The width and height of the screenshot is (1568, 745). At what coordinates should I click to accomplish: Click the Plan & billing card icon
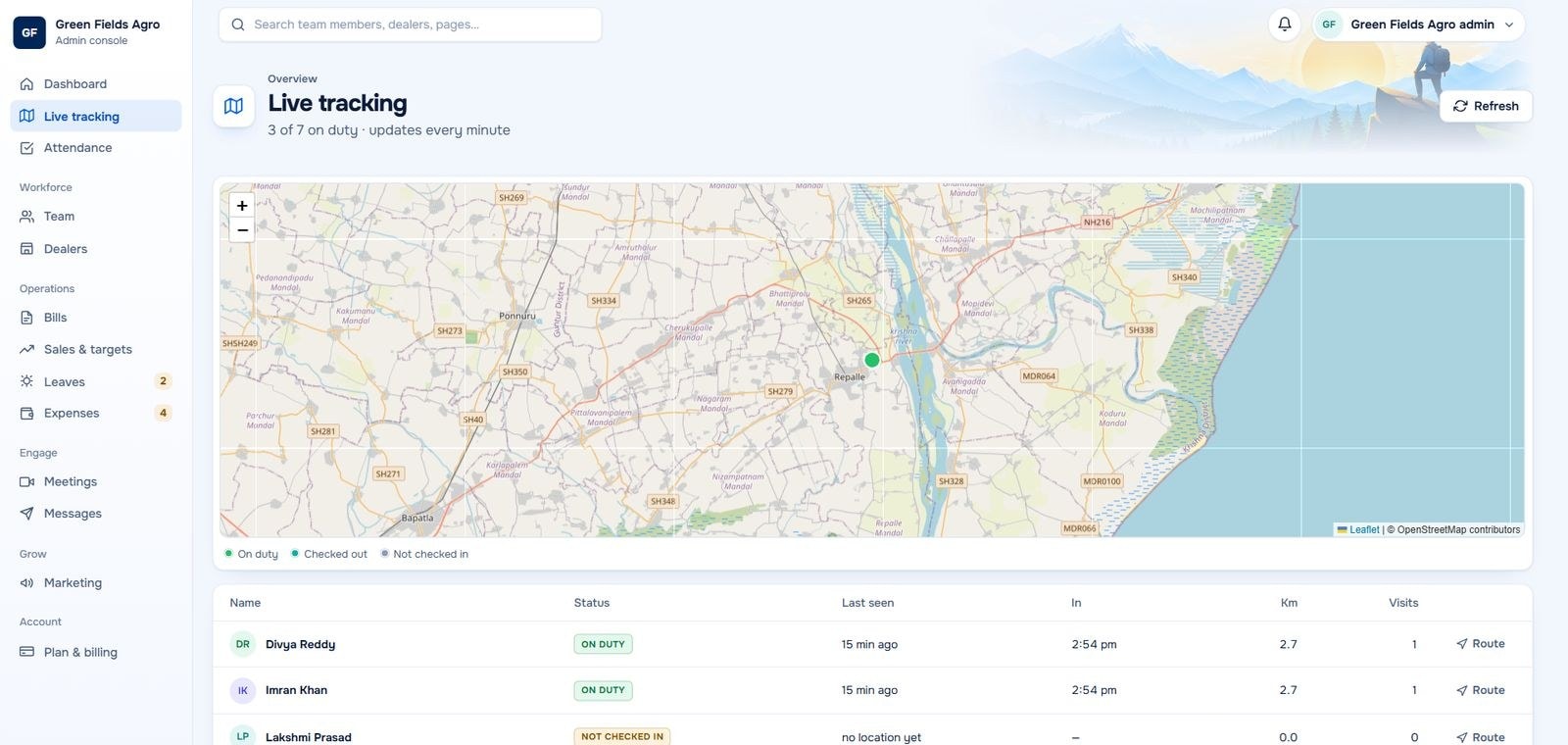pos(26,652)
